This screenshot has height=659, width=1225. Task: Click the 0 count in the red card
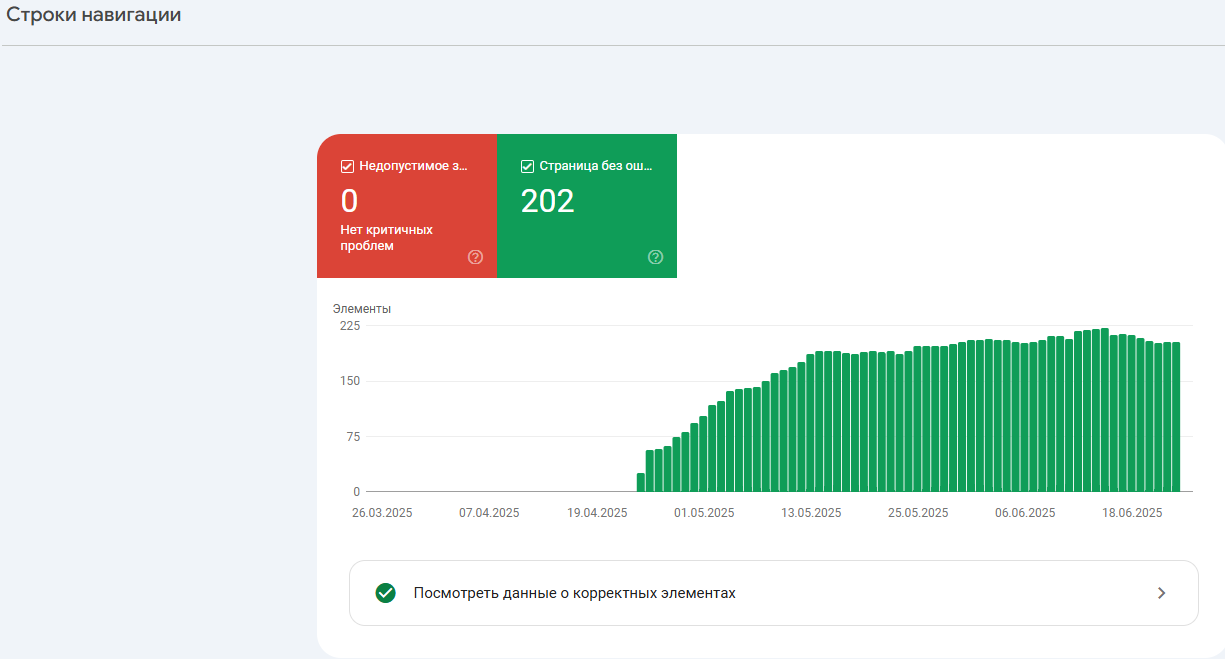point(349,201)
